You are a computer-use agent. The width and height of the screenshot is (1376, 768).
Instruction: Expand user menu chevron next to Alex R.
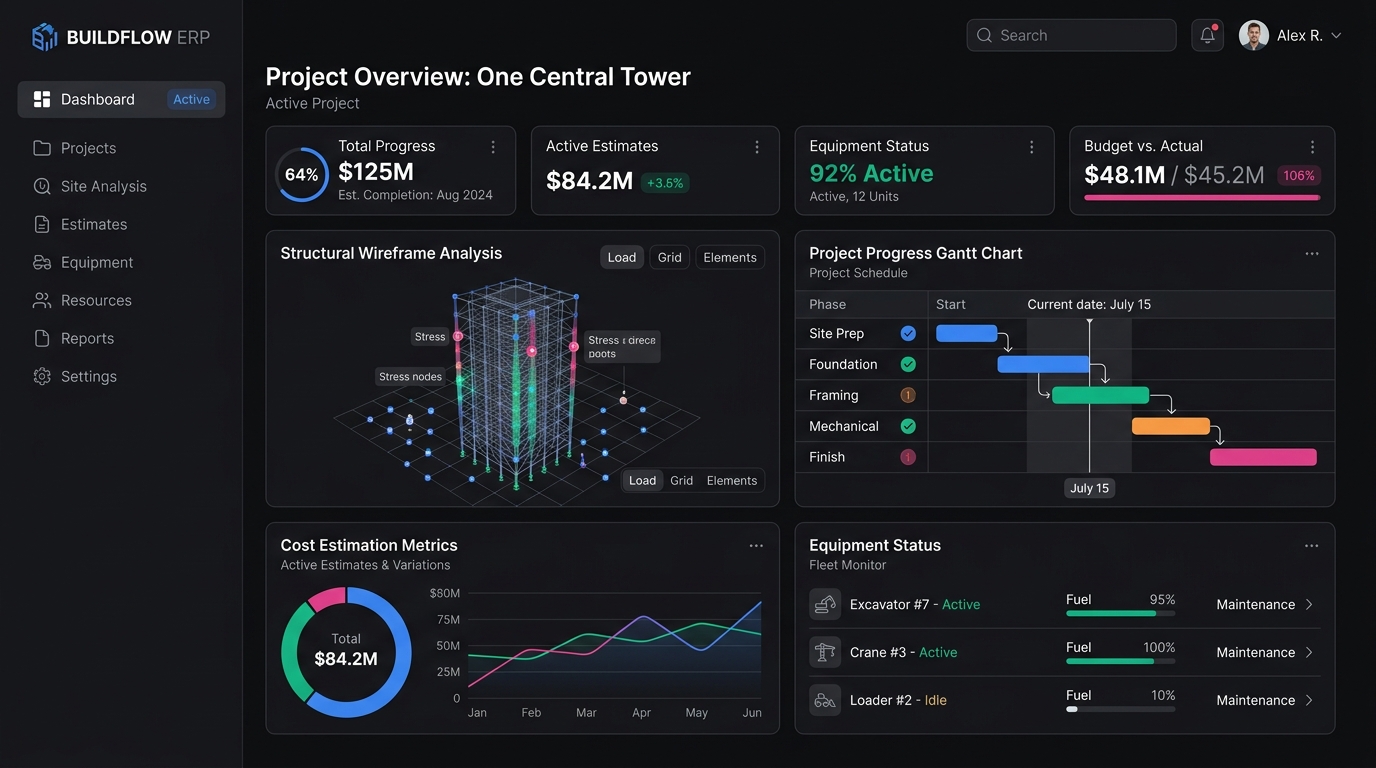click(1336, 35)
